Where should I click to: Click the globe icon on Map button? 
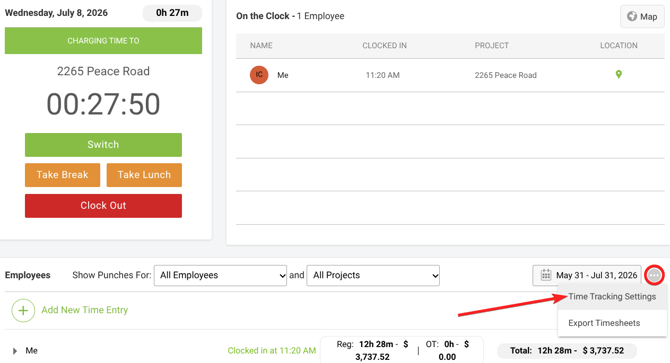(632, 16)
